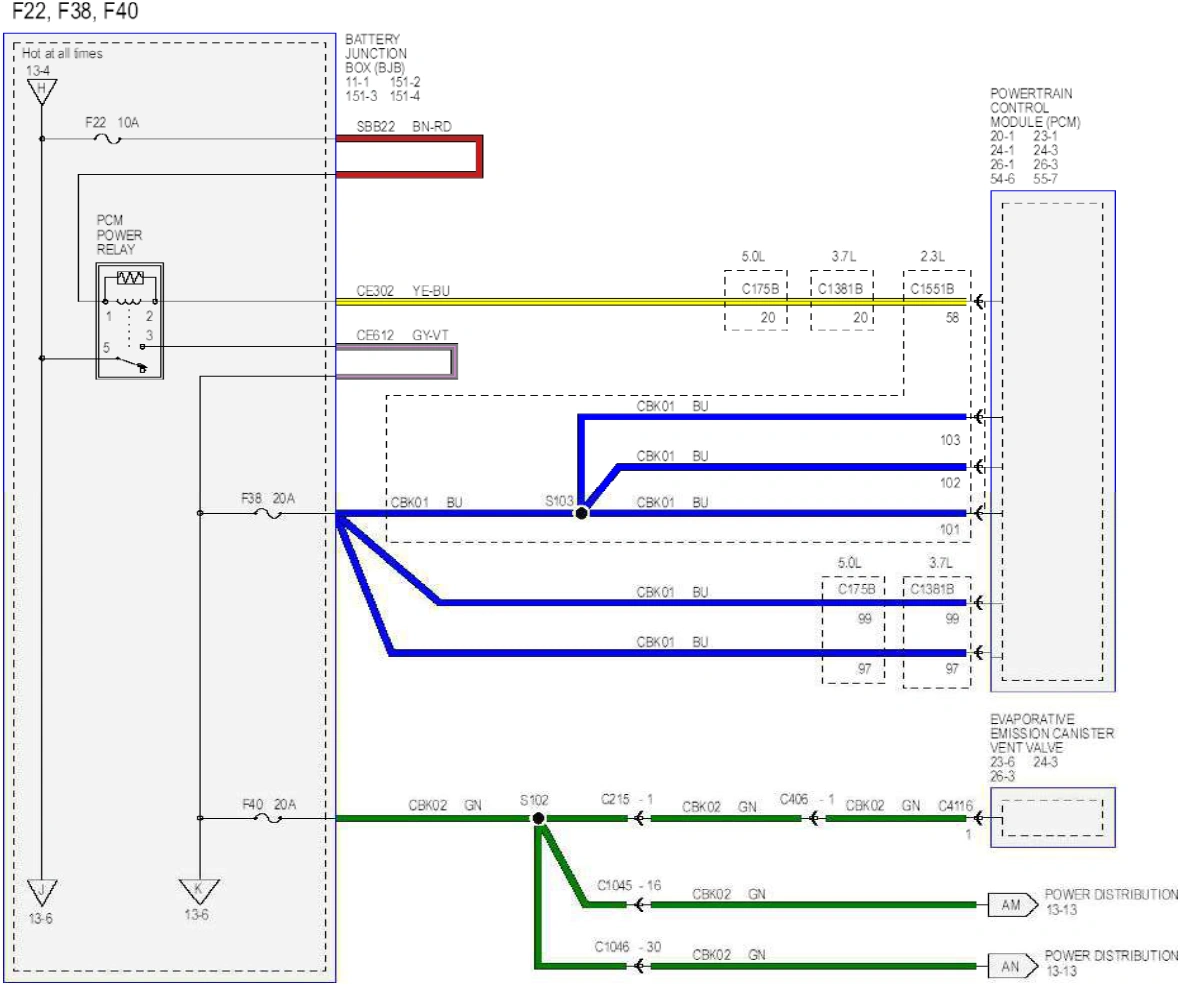
Task: Click pin number 101 at the PCM
Action: 950,529
